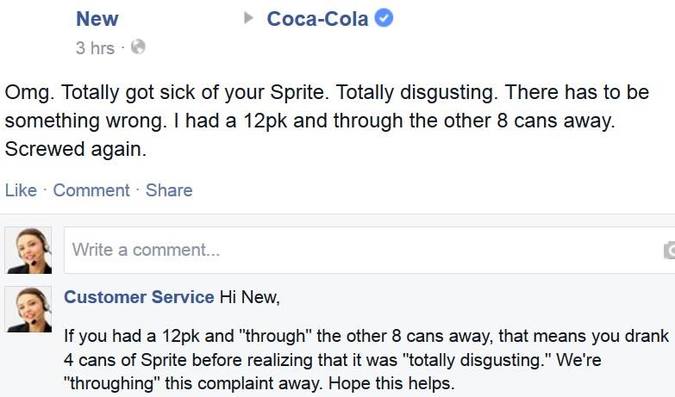Click the Hi New greeting text
This screenshot has width=675, height=397.
(250, 297)
